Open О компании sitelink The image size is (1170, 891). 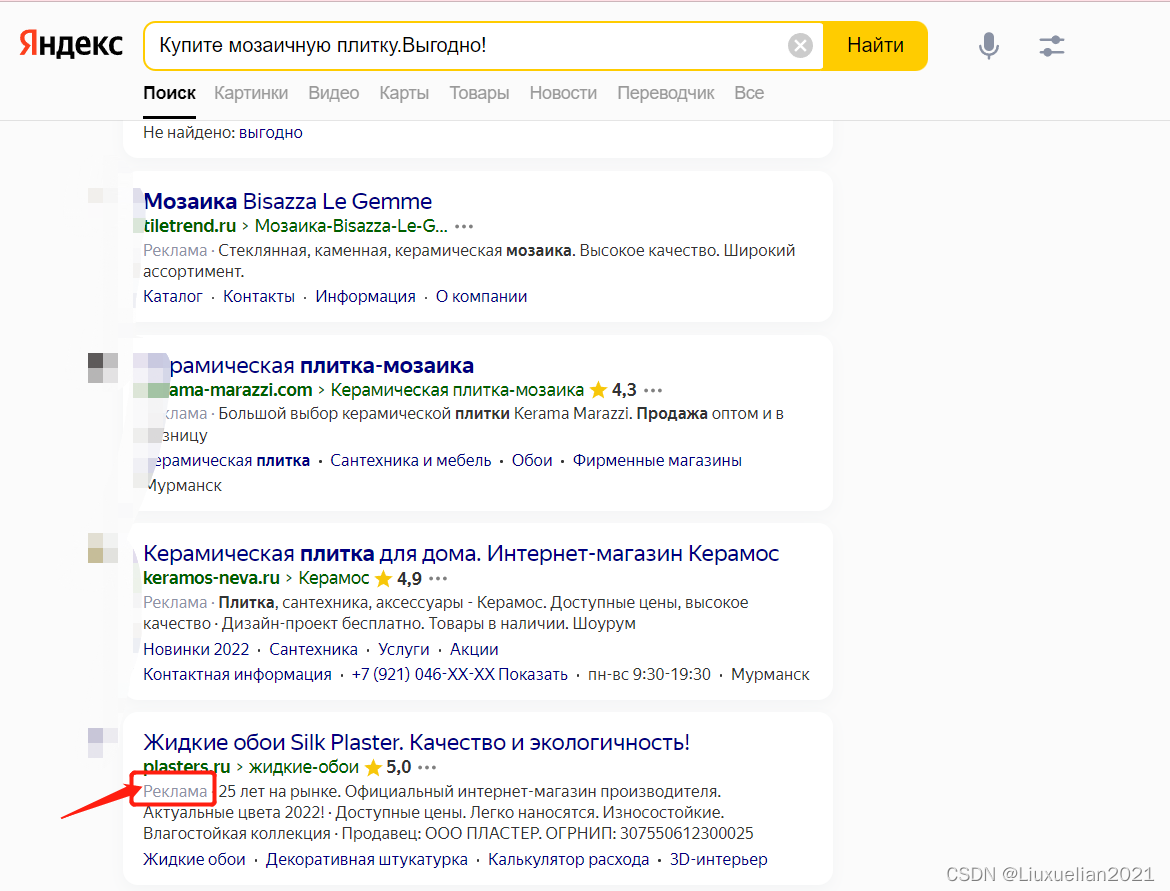[x=481, y=296]
